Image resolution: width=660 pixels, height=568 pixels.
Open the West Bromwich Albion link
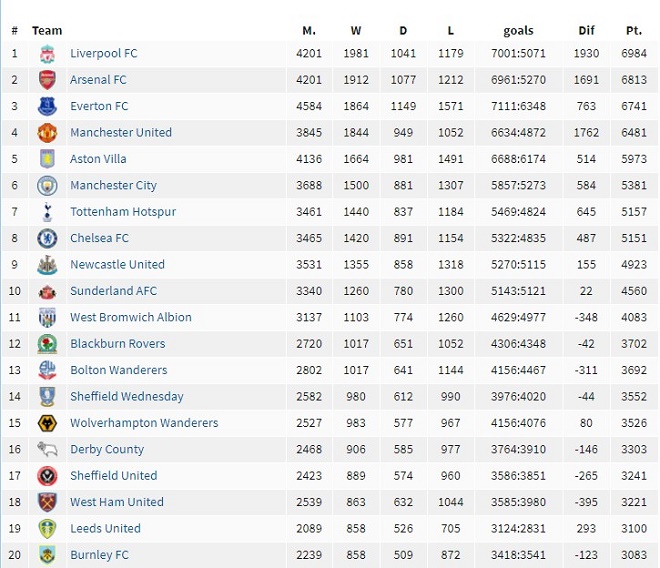click(130, 317)
